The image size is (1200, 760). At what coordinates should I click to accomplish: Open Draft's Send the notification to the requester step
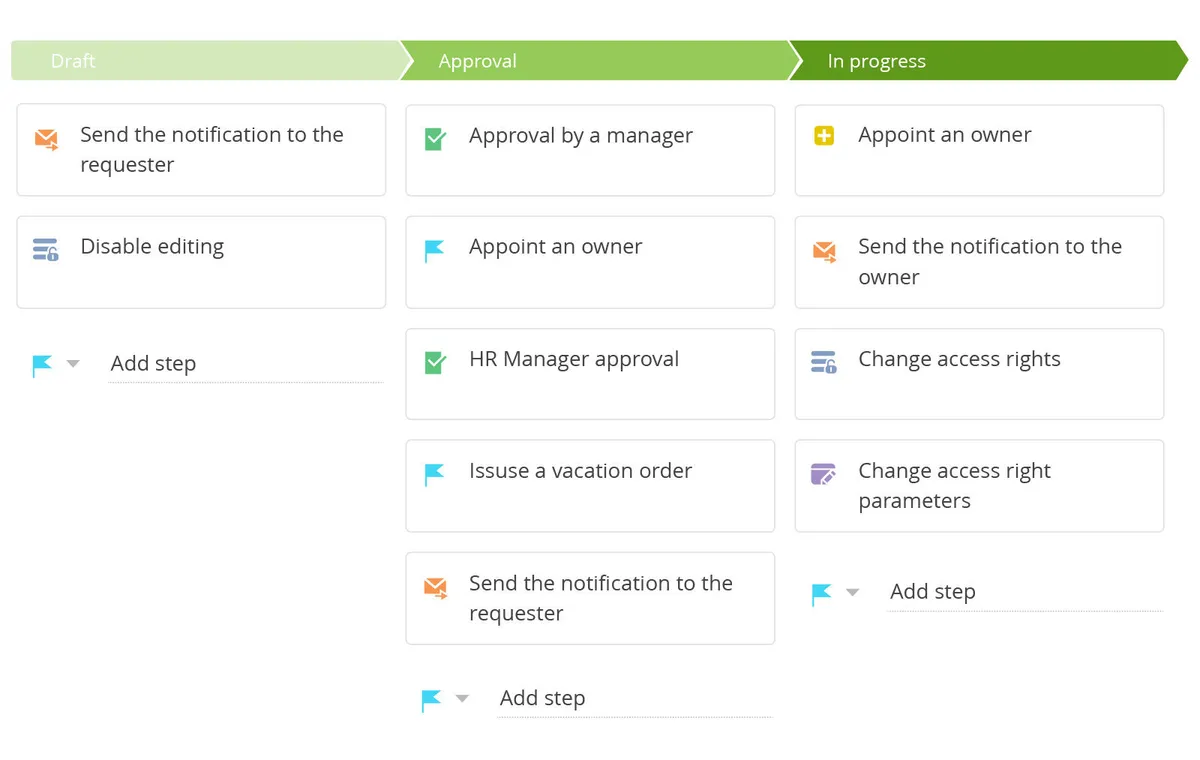coord(201,150)
